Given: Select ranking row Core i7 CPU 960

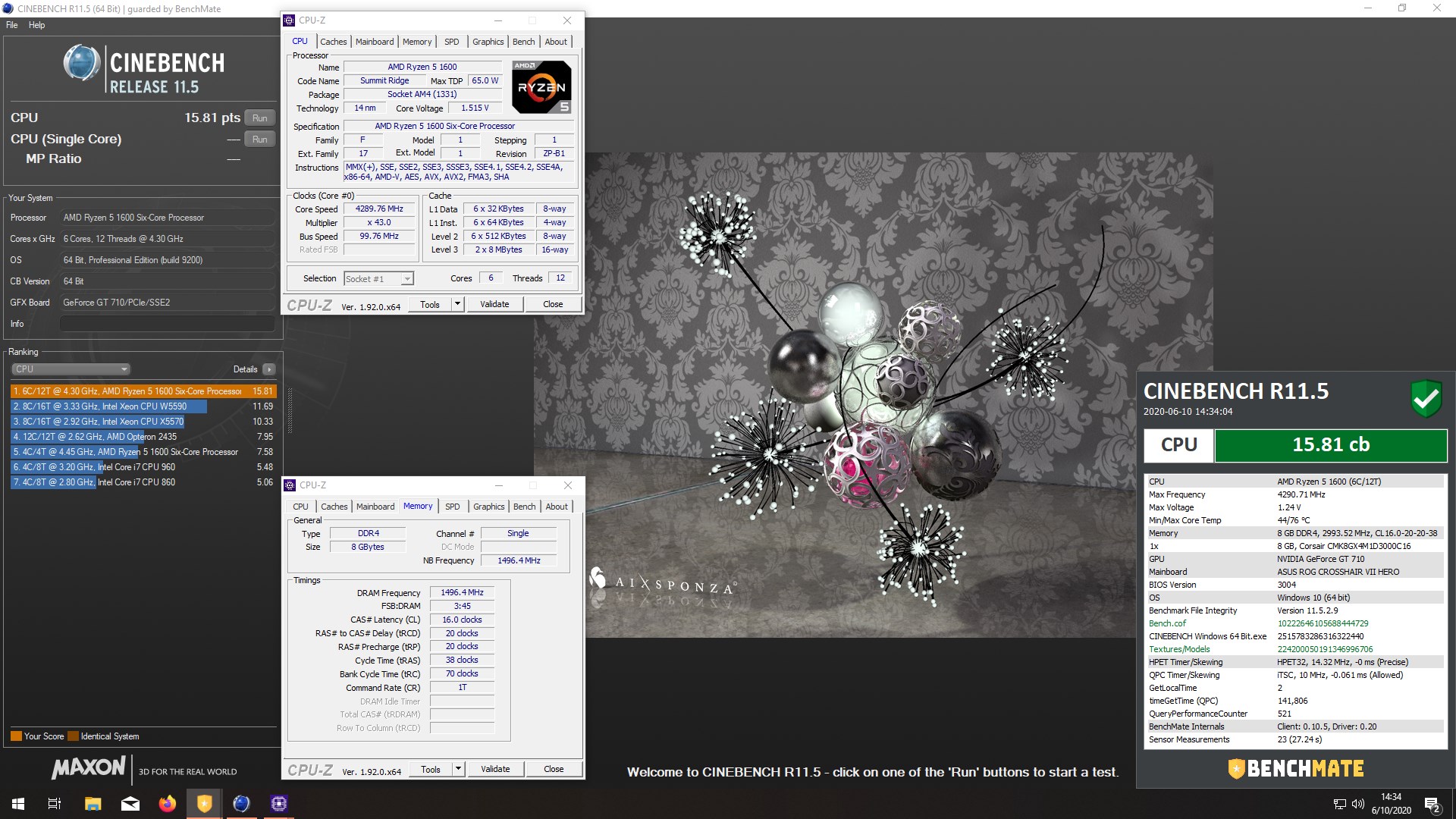Looking at the screenshot, I should pos(143,467).
